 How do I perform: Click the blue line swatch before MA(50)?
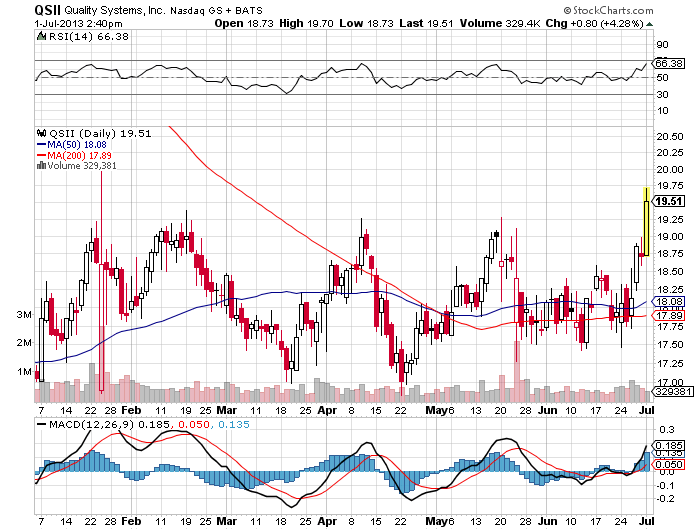41,145
